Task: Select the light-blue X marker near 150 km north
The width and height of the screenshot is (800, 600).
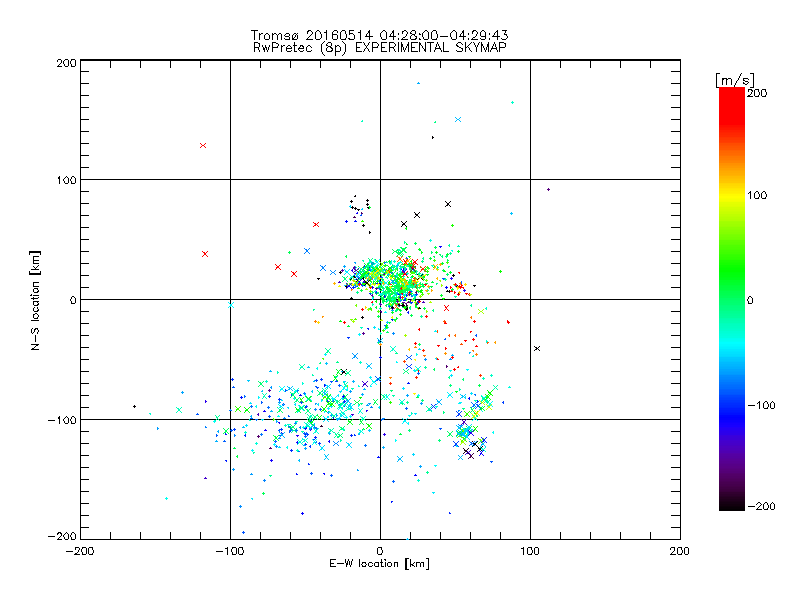Action: coord(458,119)
